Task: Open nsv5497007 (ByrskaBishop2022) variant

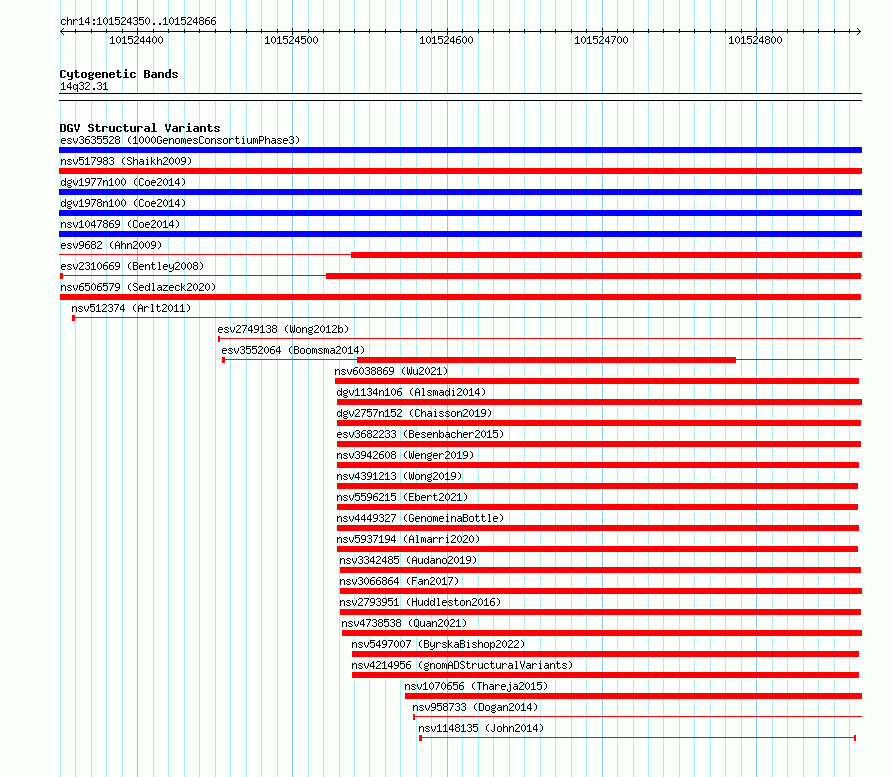Action: [x=438, y=644]
